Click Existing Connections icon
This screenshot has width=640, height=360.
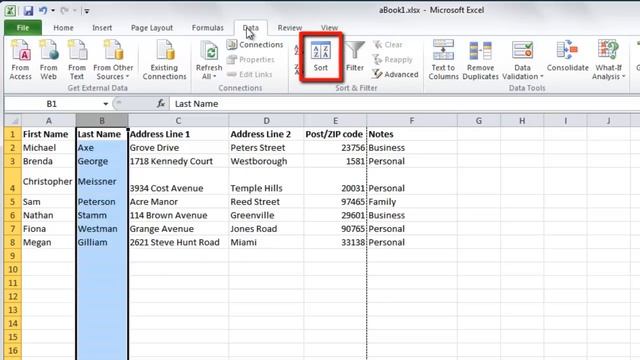click(164, 60)
